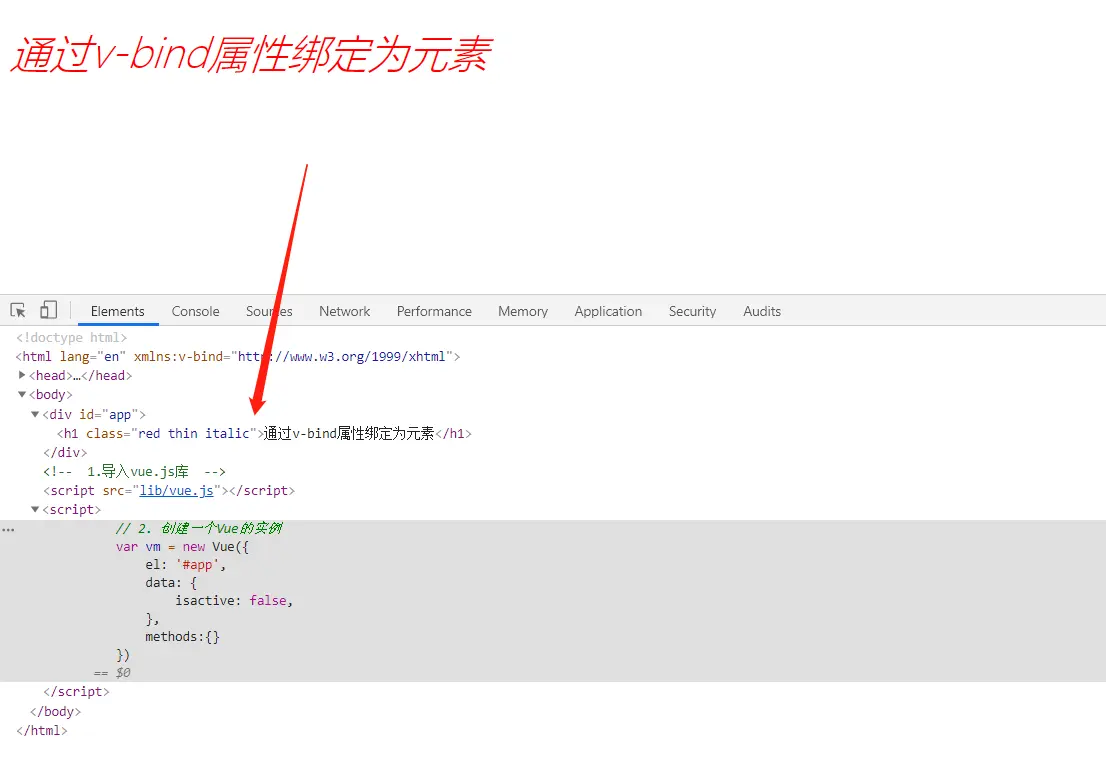Select the closing </html> line
1106x766 pixels.
42,730
